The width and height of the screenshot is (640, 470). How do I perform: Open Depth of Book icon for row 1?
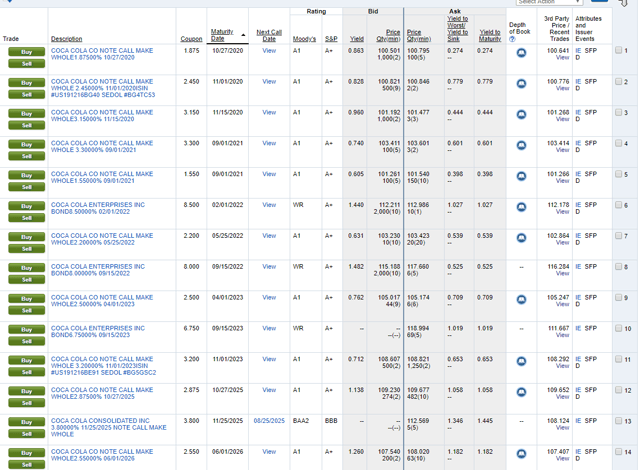click(x=521, y=51)
